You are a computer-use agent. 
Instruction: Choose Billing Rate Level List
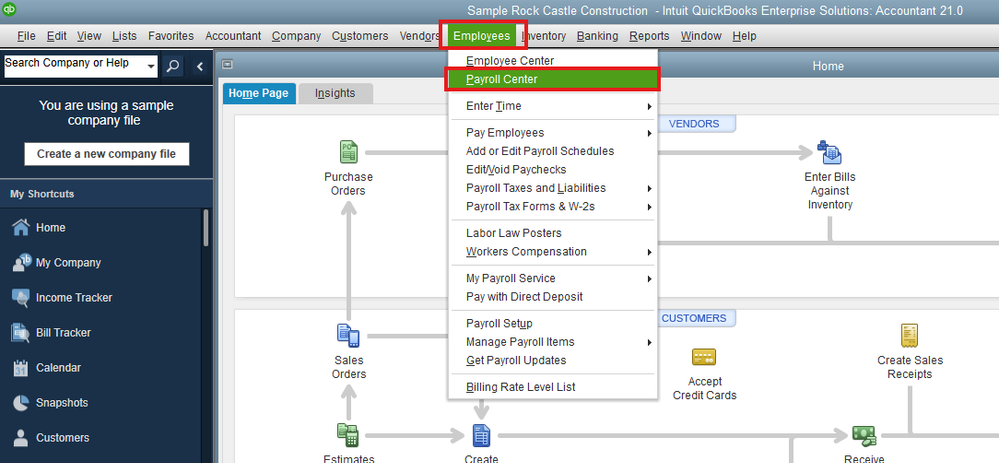pos(553,387)
